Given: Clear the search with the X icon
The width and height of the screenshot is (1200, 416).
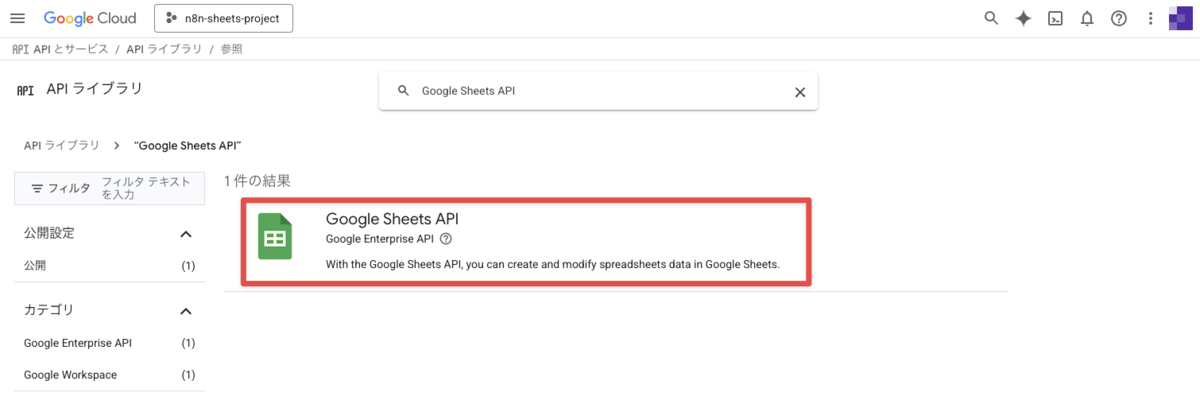Looking at the screenshot, I should 799,91.
